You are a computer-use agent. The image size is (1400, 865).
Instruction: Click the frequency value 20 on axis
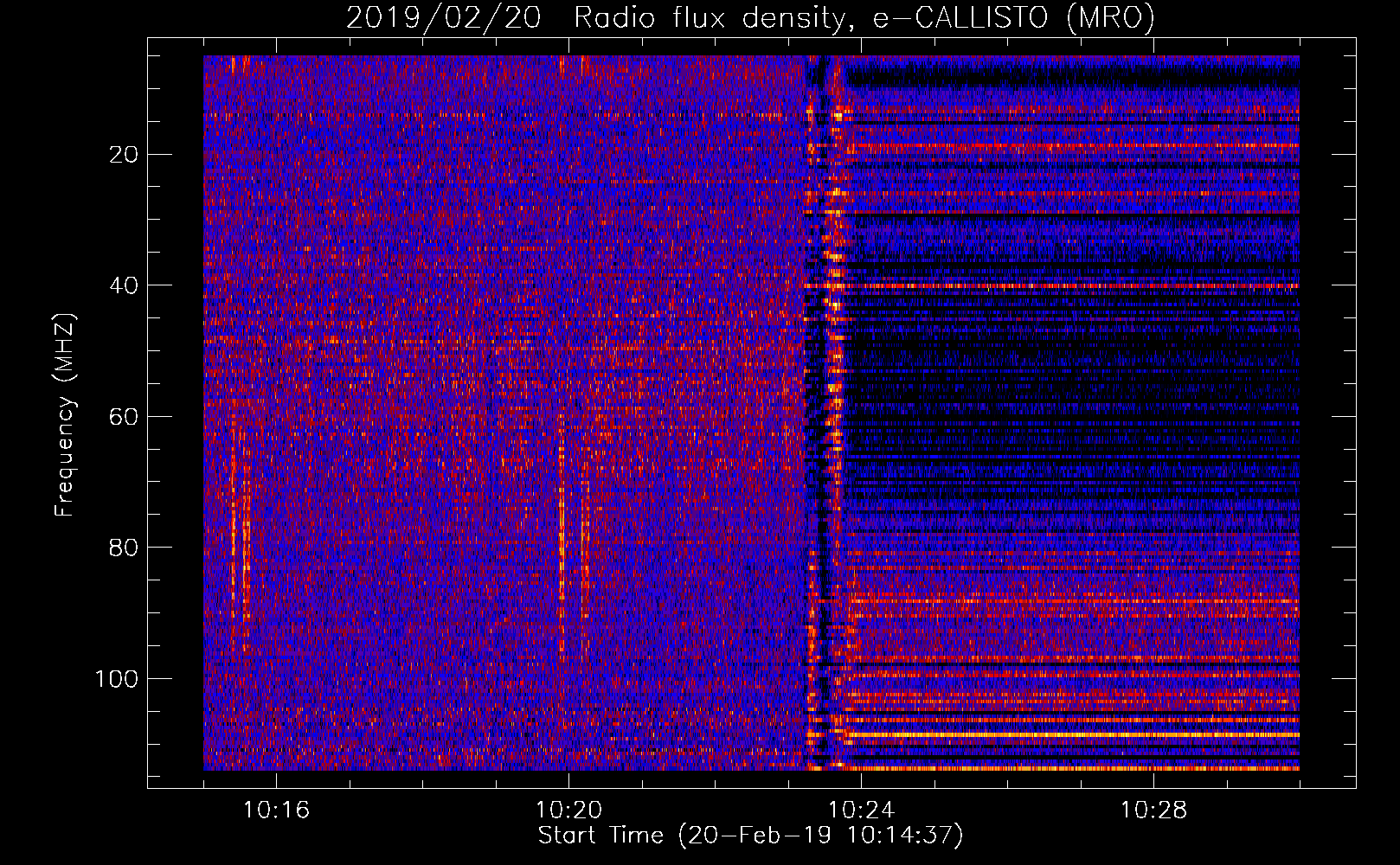point(124,155)
